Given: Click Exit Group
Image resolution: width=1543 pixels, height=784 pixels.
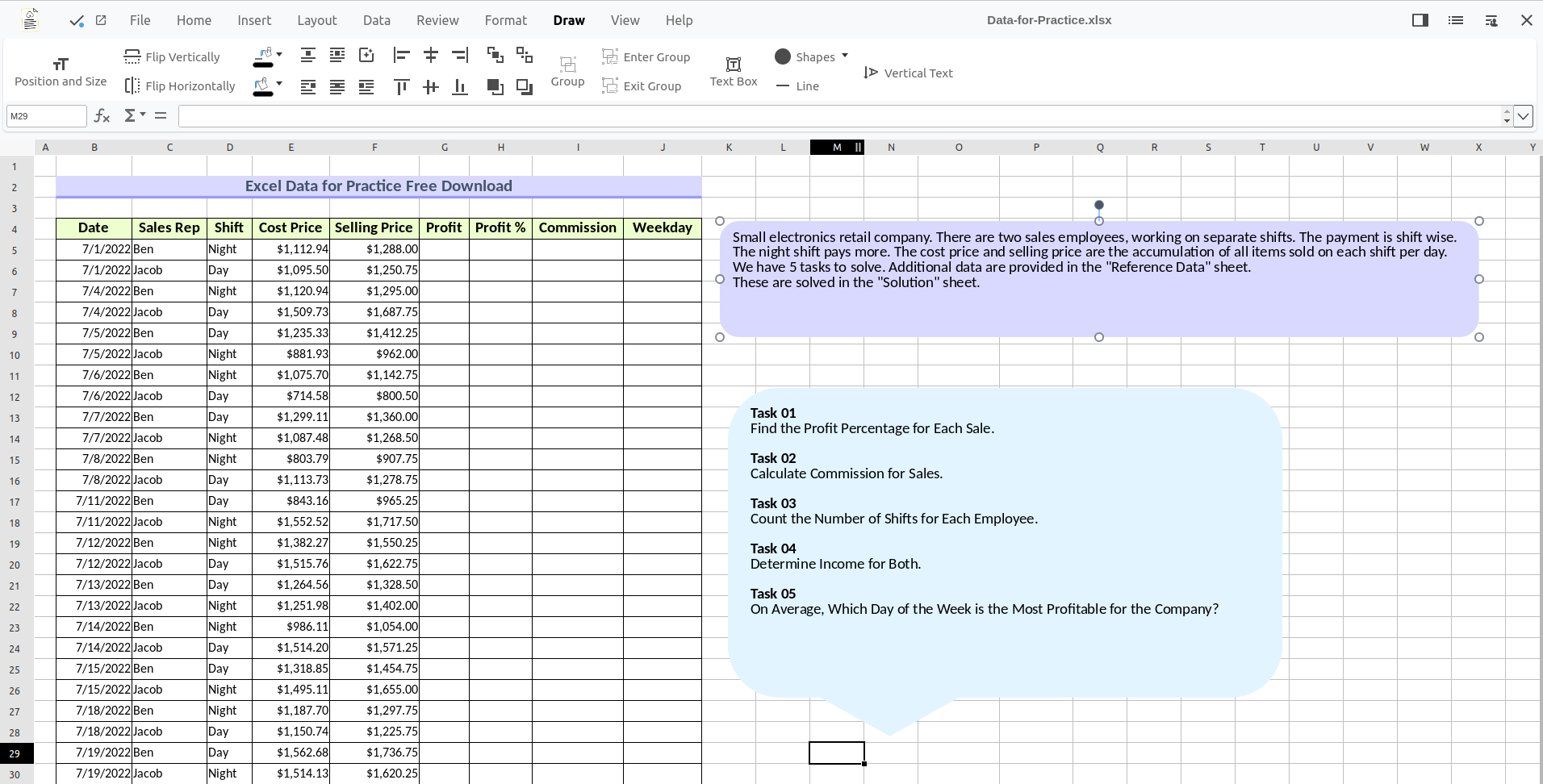Looking at the screenshot, I should tap(642, 85).
